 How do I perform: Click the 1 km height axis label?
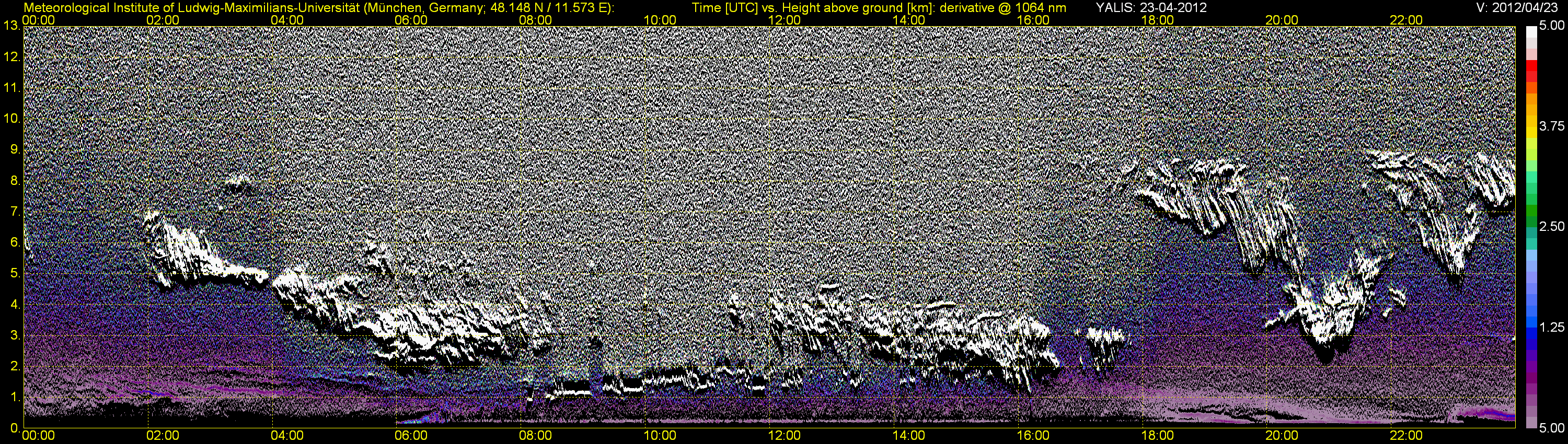pyautogui.click(x=15, y=398)
